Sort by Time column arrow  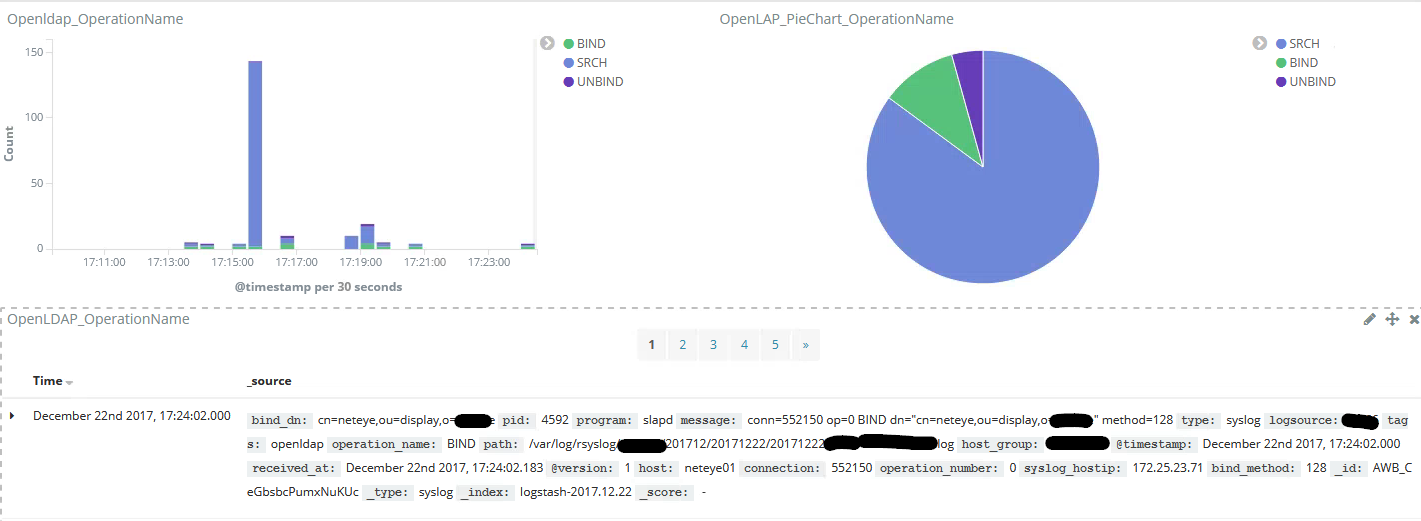click(x=70, y=383)
